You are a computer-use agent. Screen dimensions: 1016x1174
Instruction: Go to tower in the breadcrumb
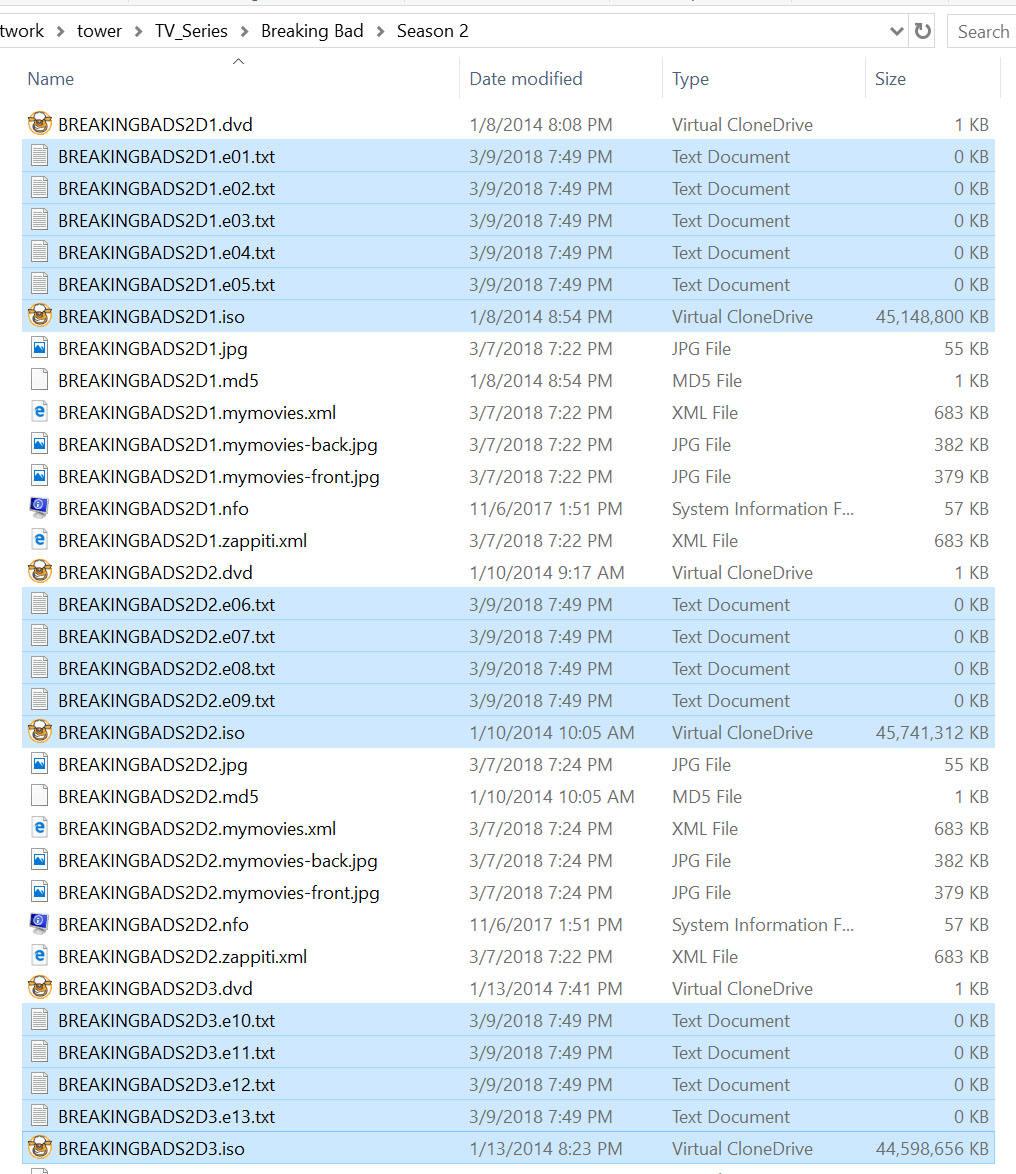pos(99,31)
